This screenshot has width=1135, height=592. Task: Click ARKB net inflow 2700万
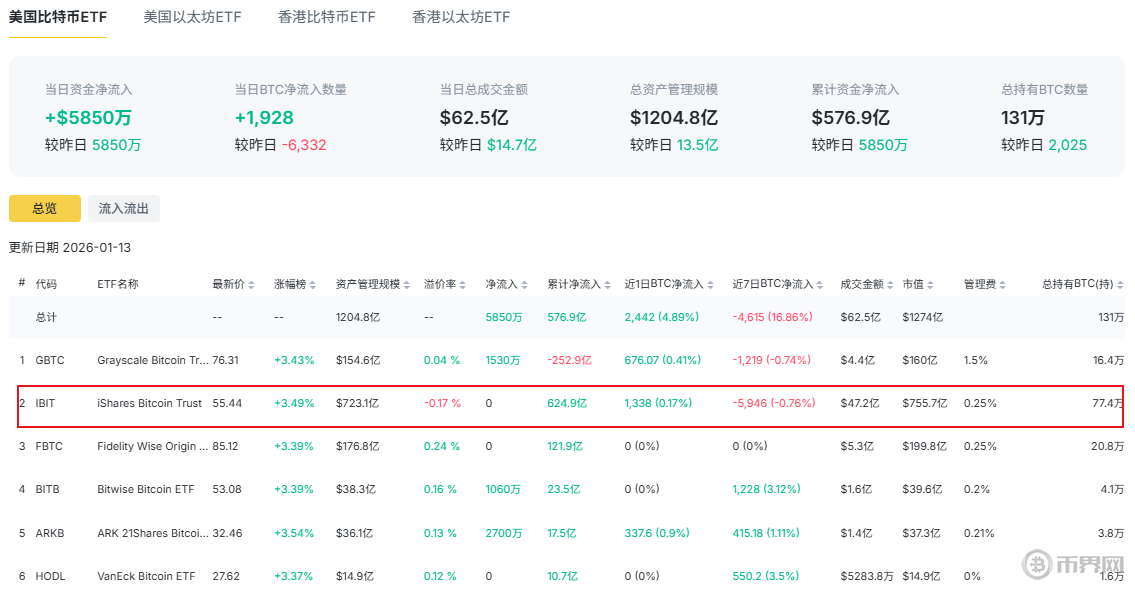(x=504, y=533)
